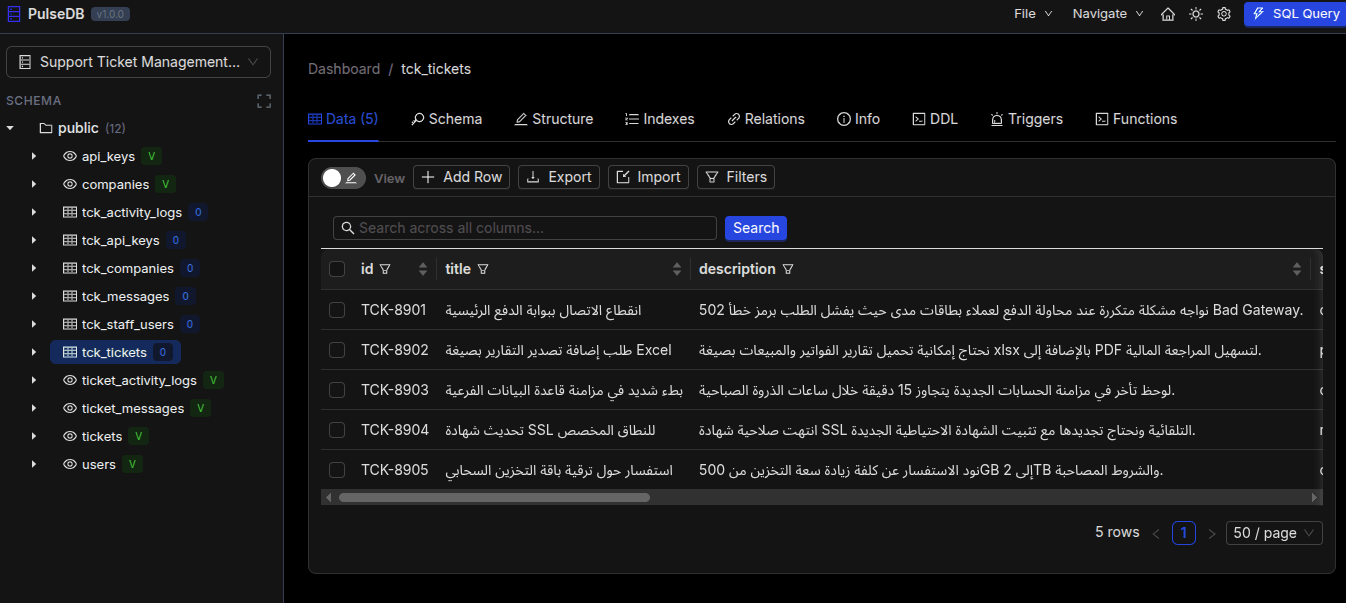Open the Info tab
Image resolution: width=1346 pixels, height=603 pixels.
[858, 119]
